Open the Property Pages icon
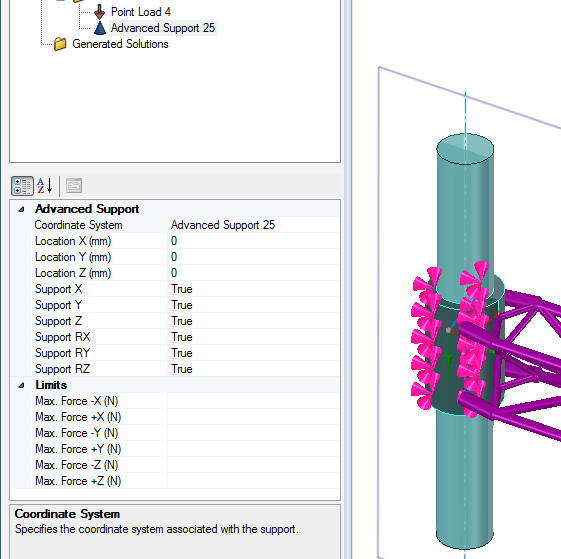Image resolution: width=561 pixels, height=559 pixels. [x=74, y=186]
